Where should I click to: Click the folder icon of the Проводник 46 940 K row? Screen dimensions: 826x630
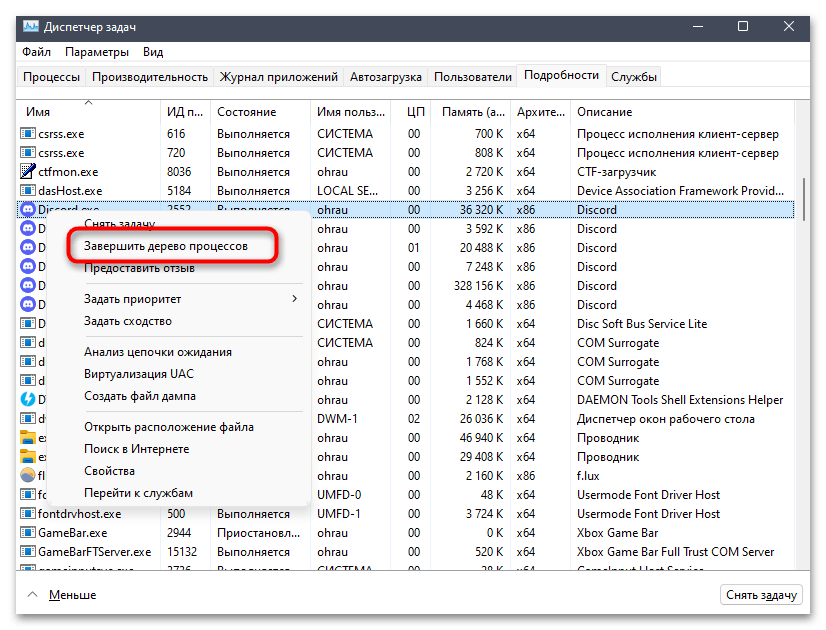click(27, 438)
